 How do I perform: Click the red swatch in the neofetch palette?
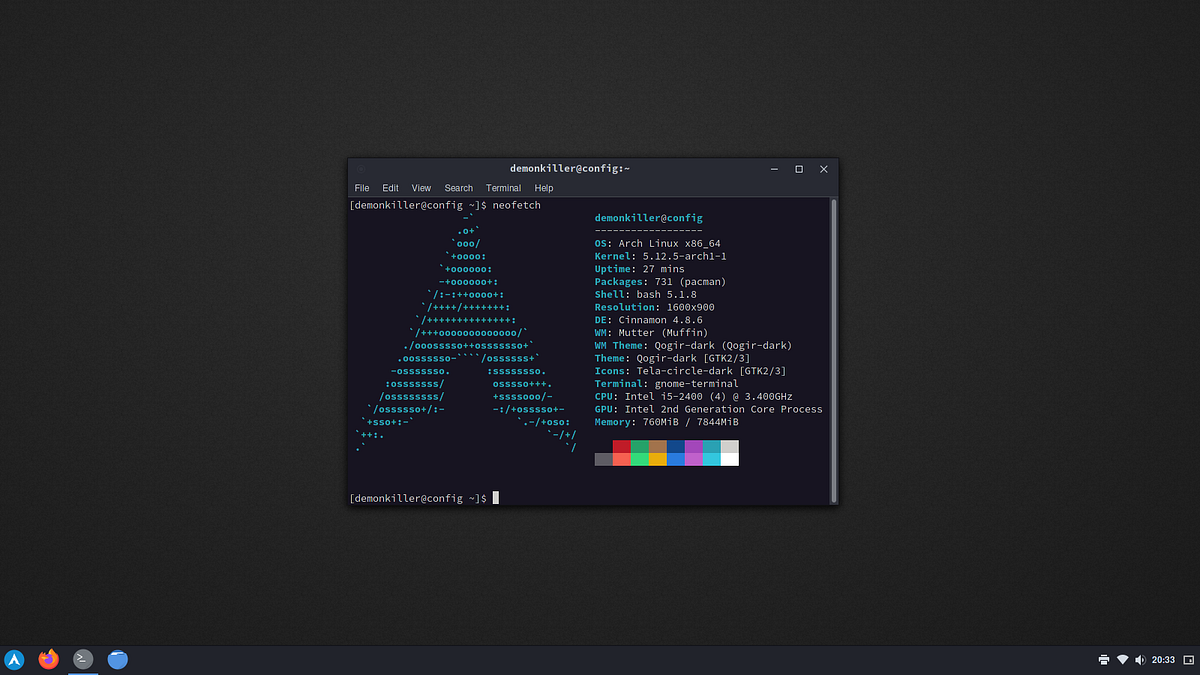point(622,448)
